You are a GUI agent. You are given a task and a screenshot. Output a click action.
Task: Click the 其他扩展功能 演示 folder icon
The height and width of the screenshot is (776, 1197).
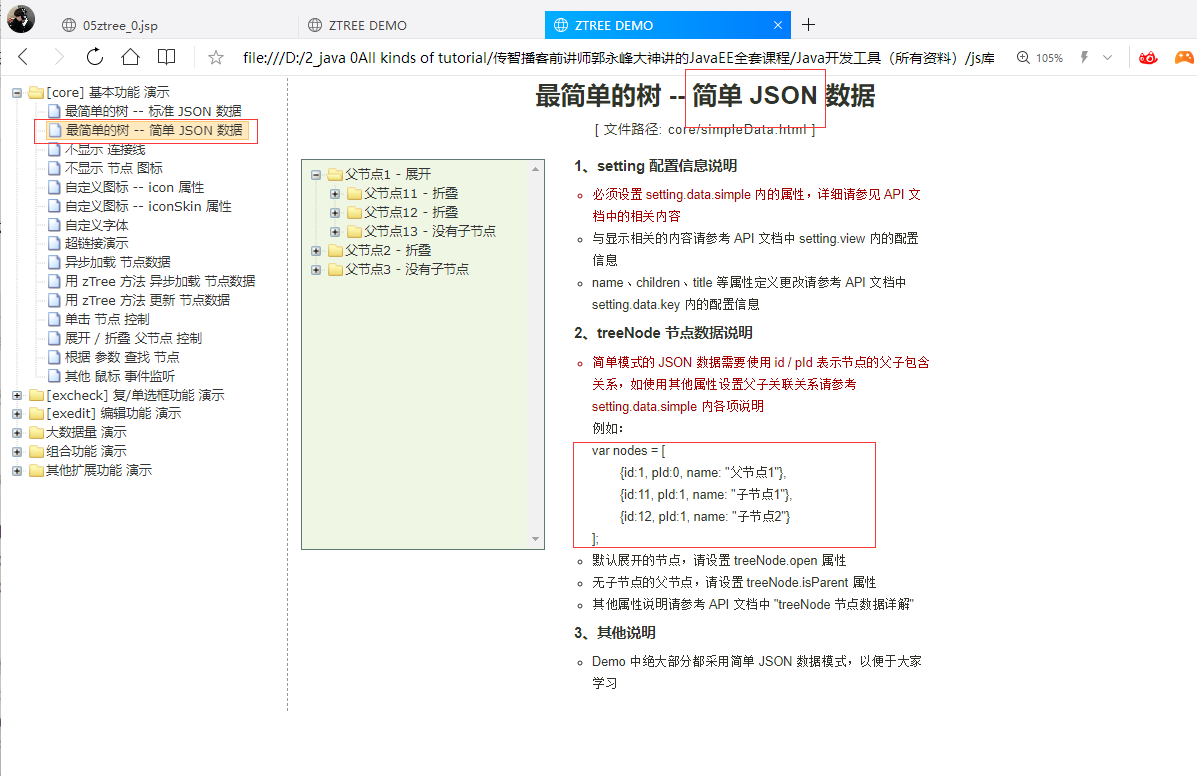[x=36, y=471]
